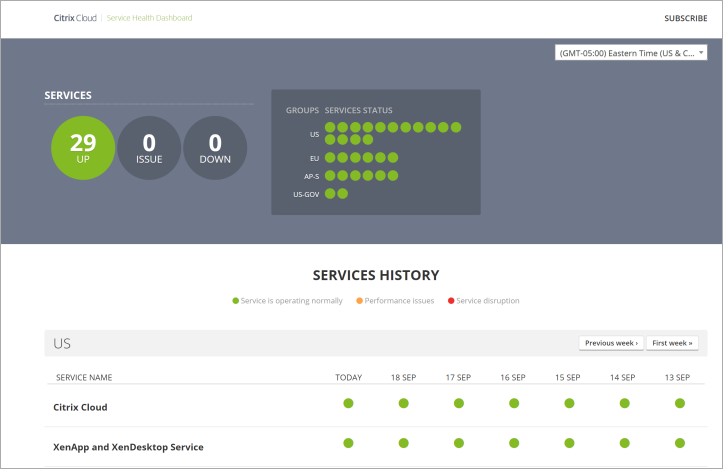
Task: Click the second status dot in the US-GOV group
Action: pyautogui.click(x=343, y=194)
